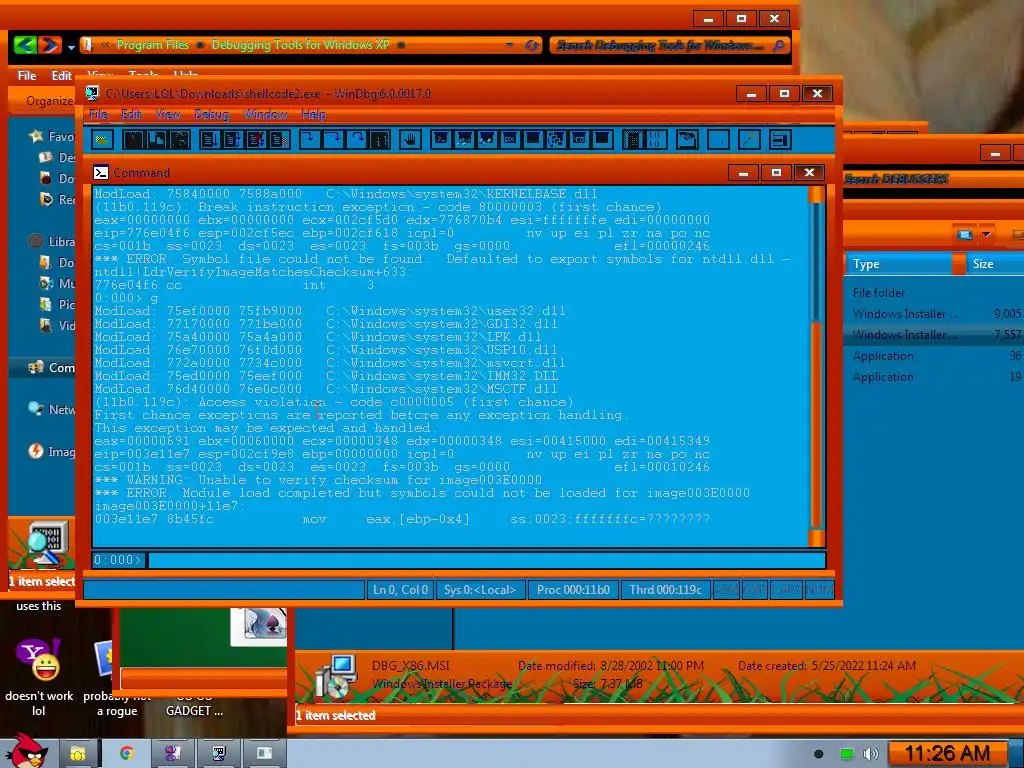Screen dimensions: 1024x768
Task: Turn Source Mode on via toolbar
Action: pos(633,140)
